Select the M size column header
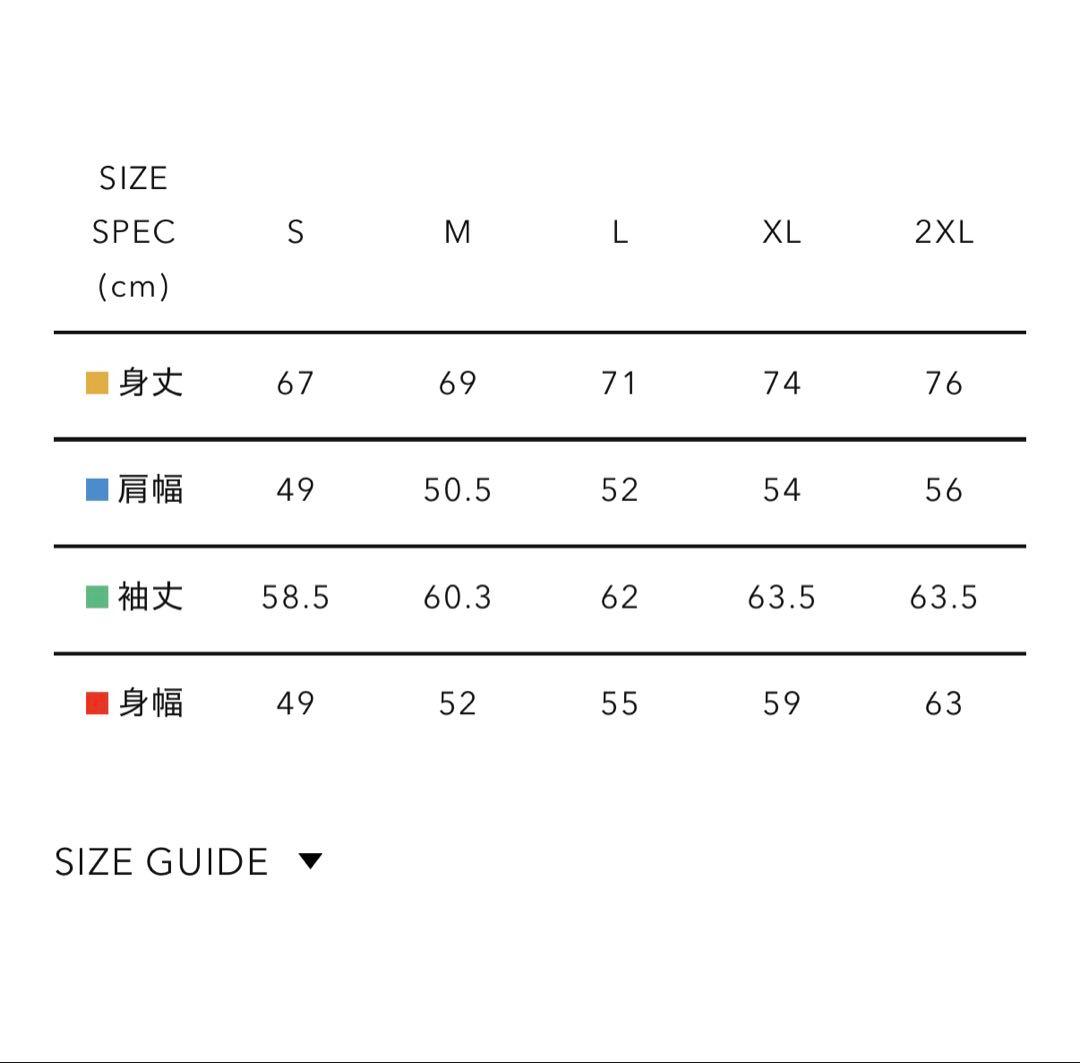Screen dimensions: 1080x1063 [x=457, y=233]
